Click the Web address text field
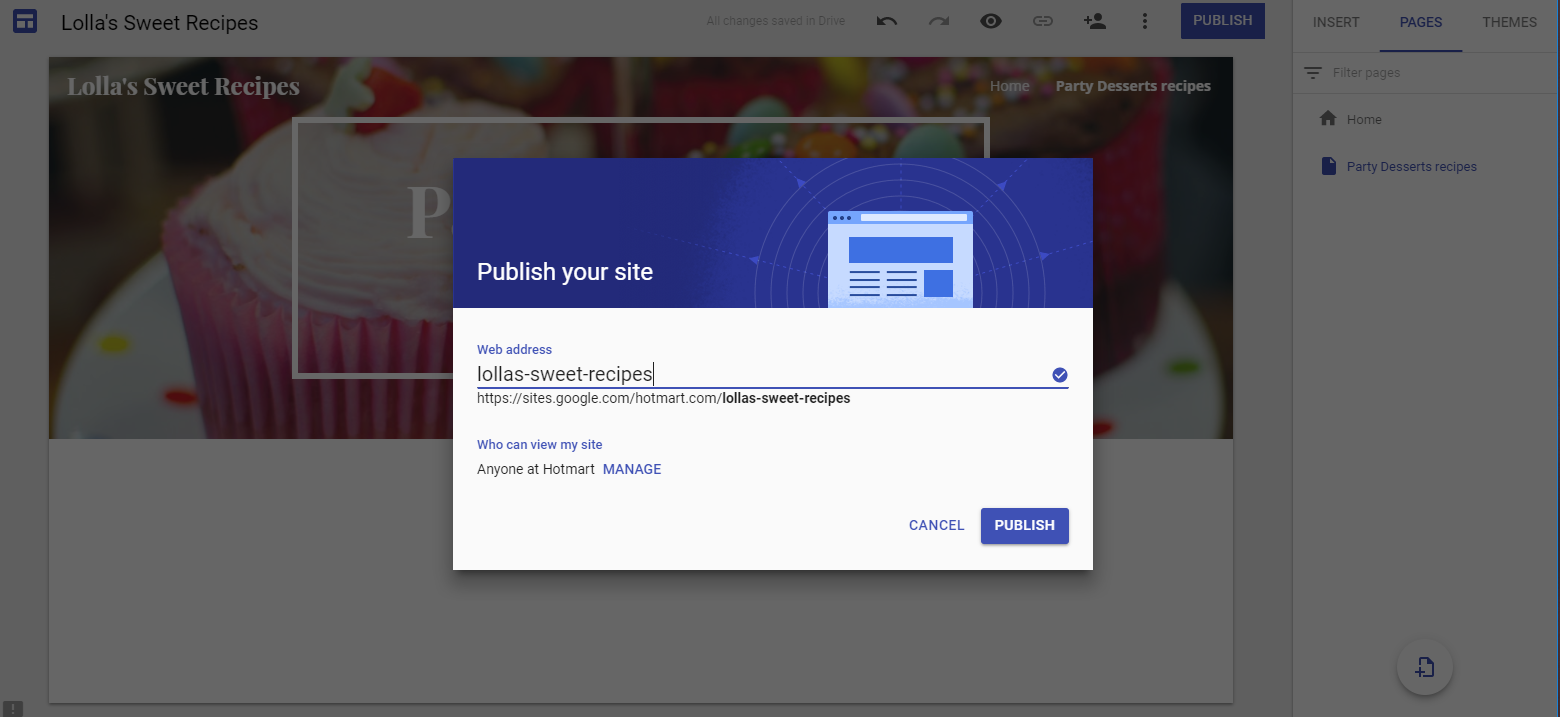The height and width of the screenshot is (717, 1560). (x=760, y=374)
